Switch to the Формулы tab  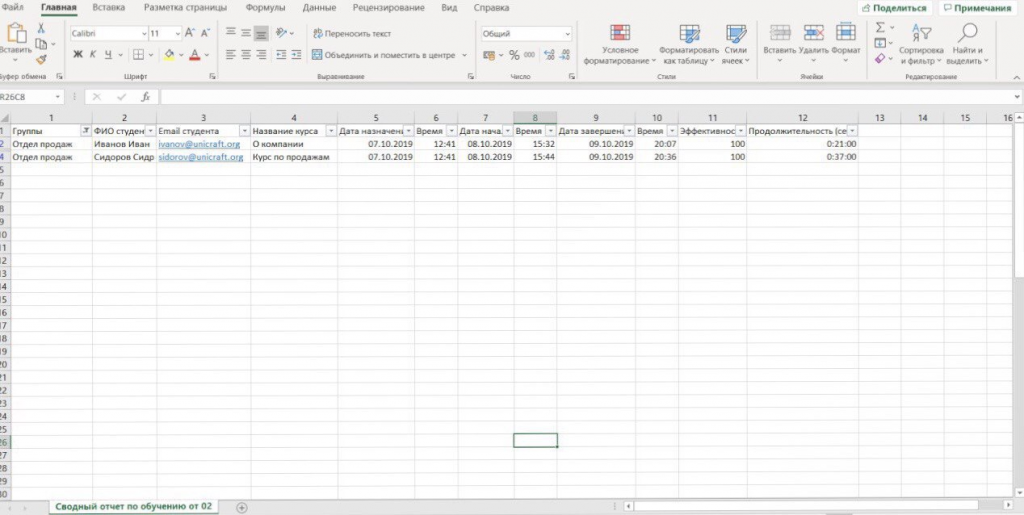click(265, 8)
